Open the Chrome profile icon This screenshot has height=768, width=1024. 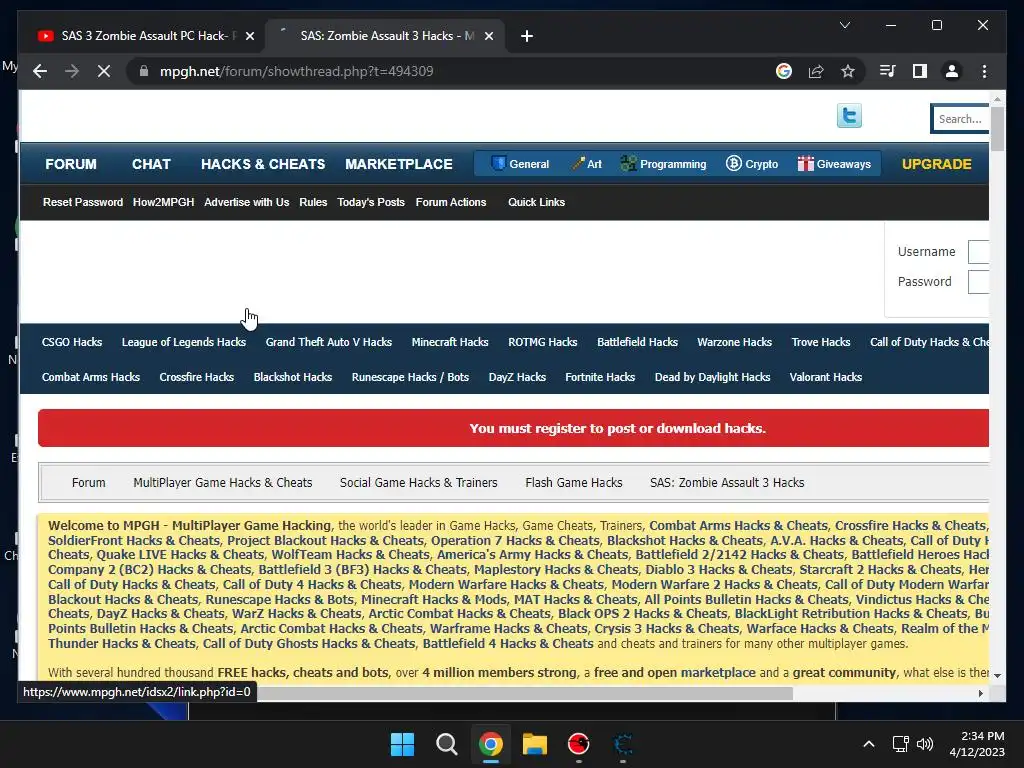(952, 71)
